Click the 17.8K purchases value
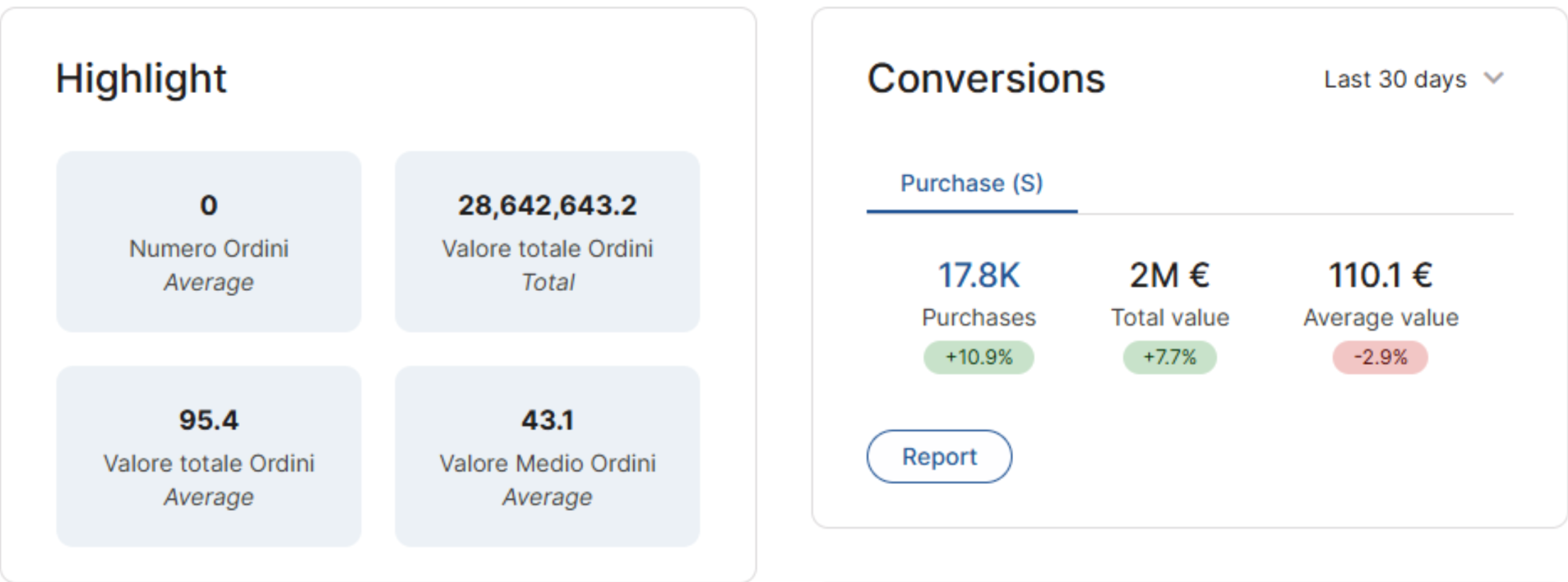1568x582 pixels. point(978,275)
